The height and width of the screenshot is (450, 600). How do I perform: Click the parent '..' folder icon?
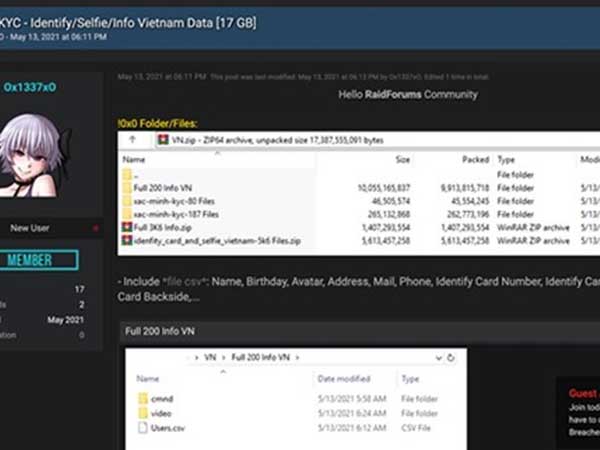coord(127,175)
